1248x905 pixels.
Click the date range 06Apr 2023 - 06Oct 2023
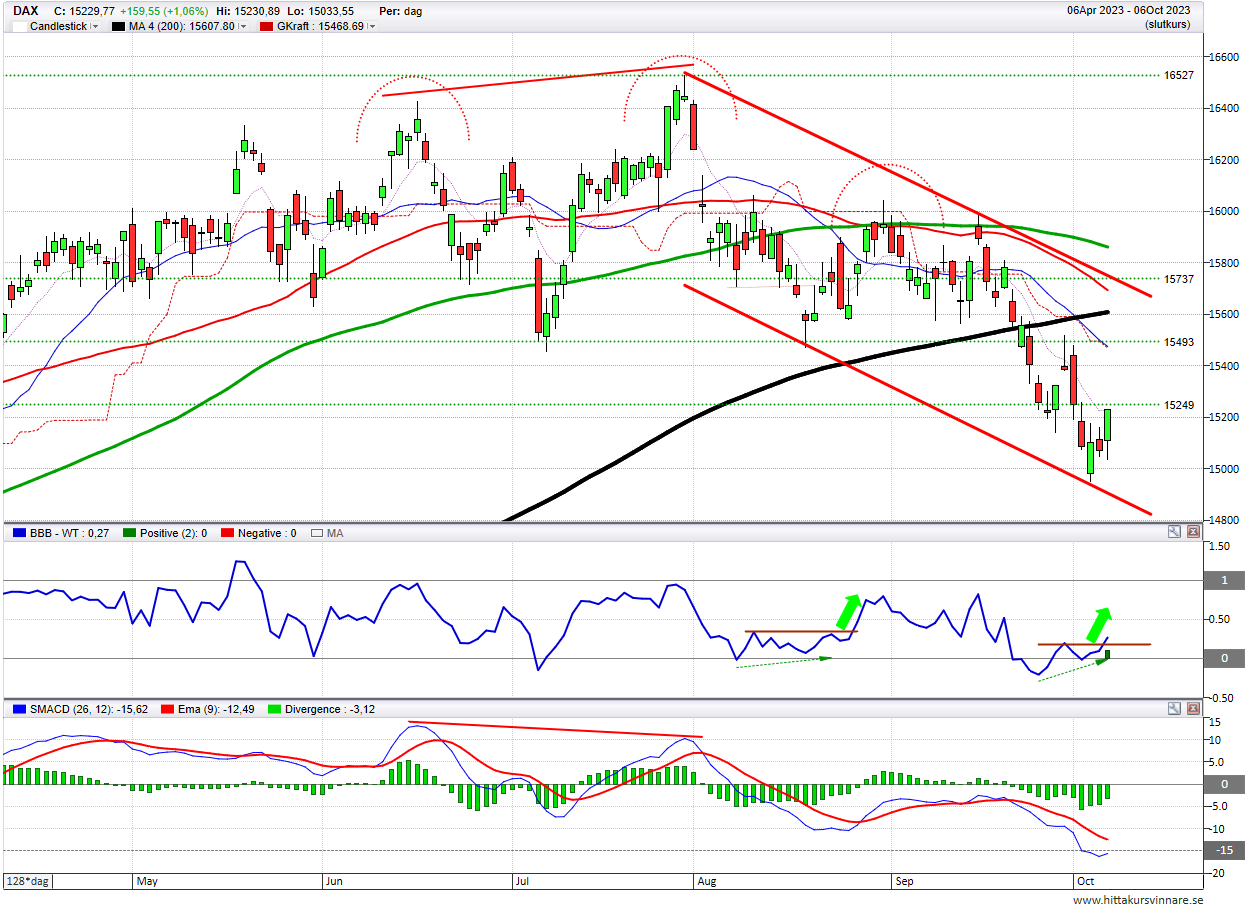coord(1129,10)
